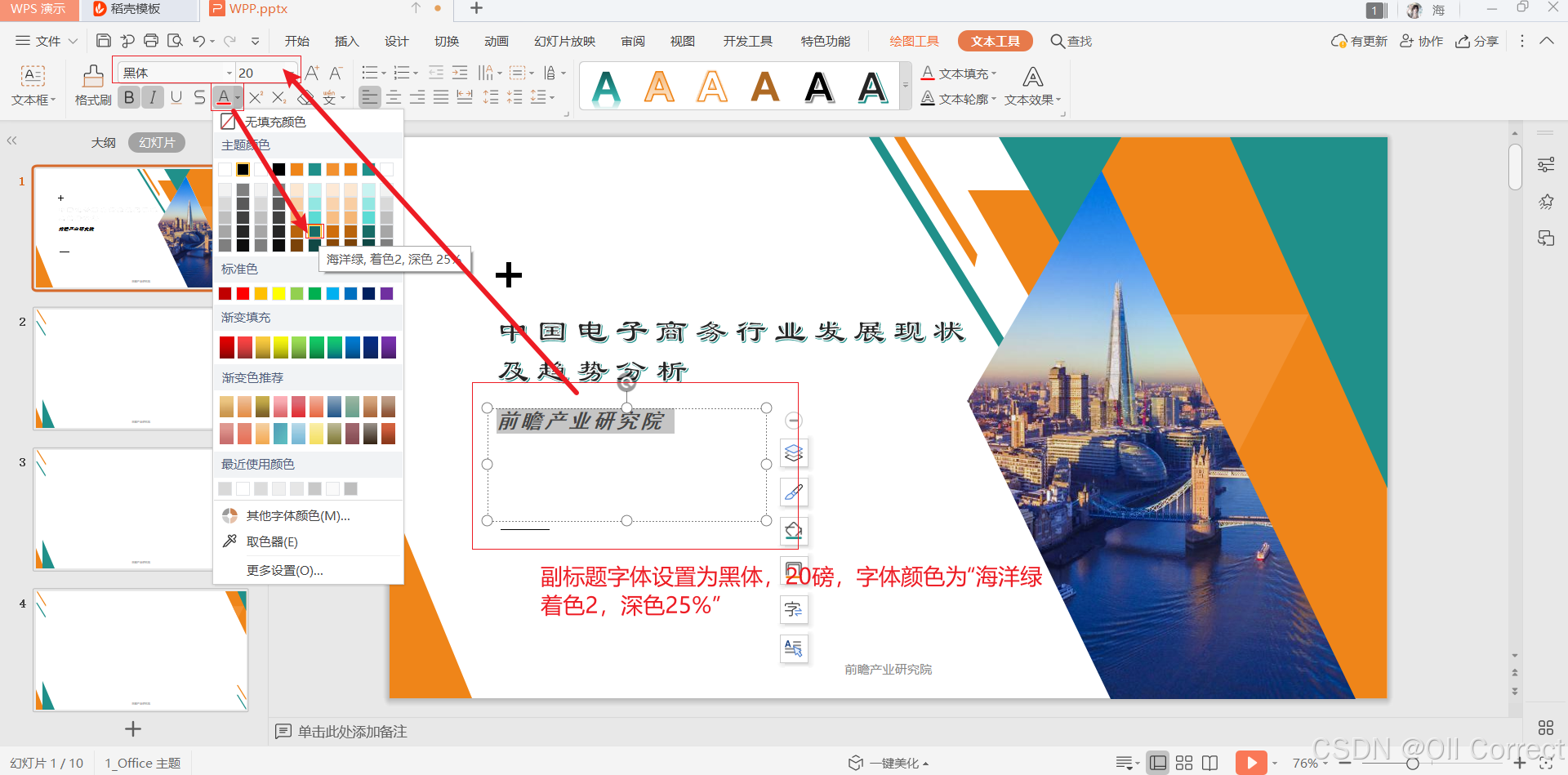Viewport: 1568px width, 775px height.
Task: Click the Print icon in quick access toolbar
Action: 151,41
